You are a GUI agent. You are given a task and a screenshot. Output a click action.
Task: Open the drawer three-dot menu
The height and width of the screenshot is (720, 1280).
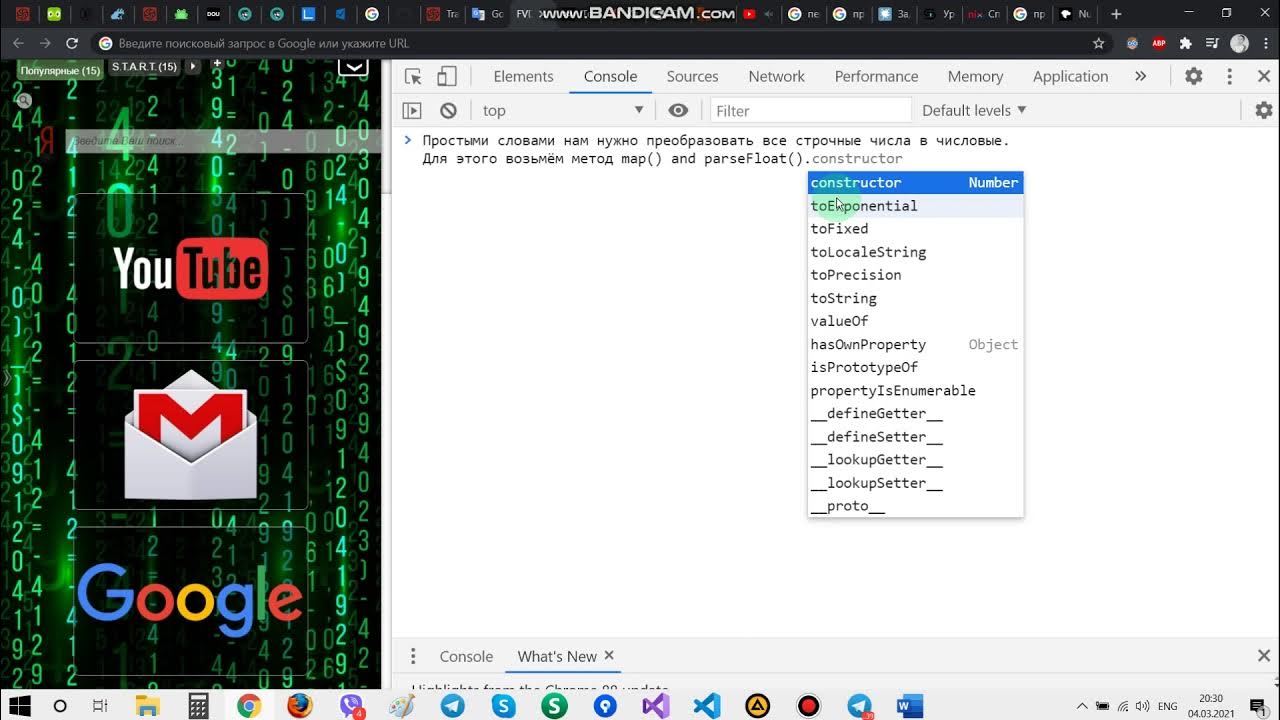point(413,656)
